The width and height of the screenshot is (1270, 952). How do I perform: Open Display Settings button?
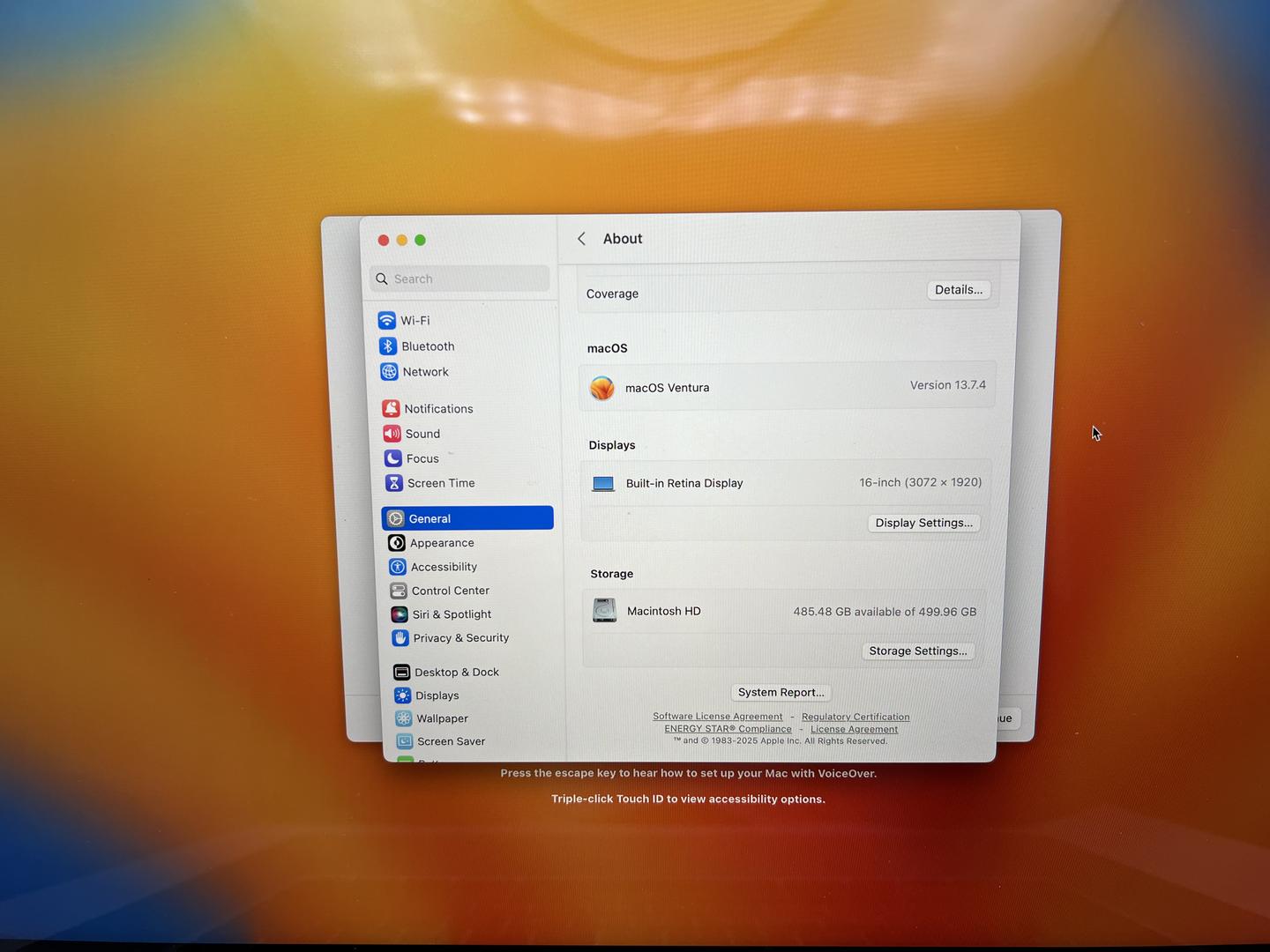[x=924, y=523]
